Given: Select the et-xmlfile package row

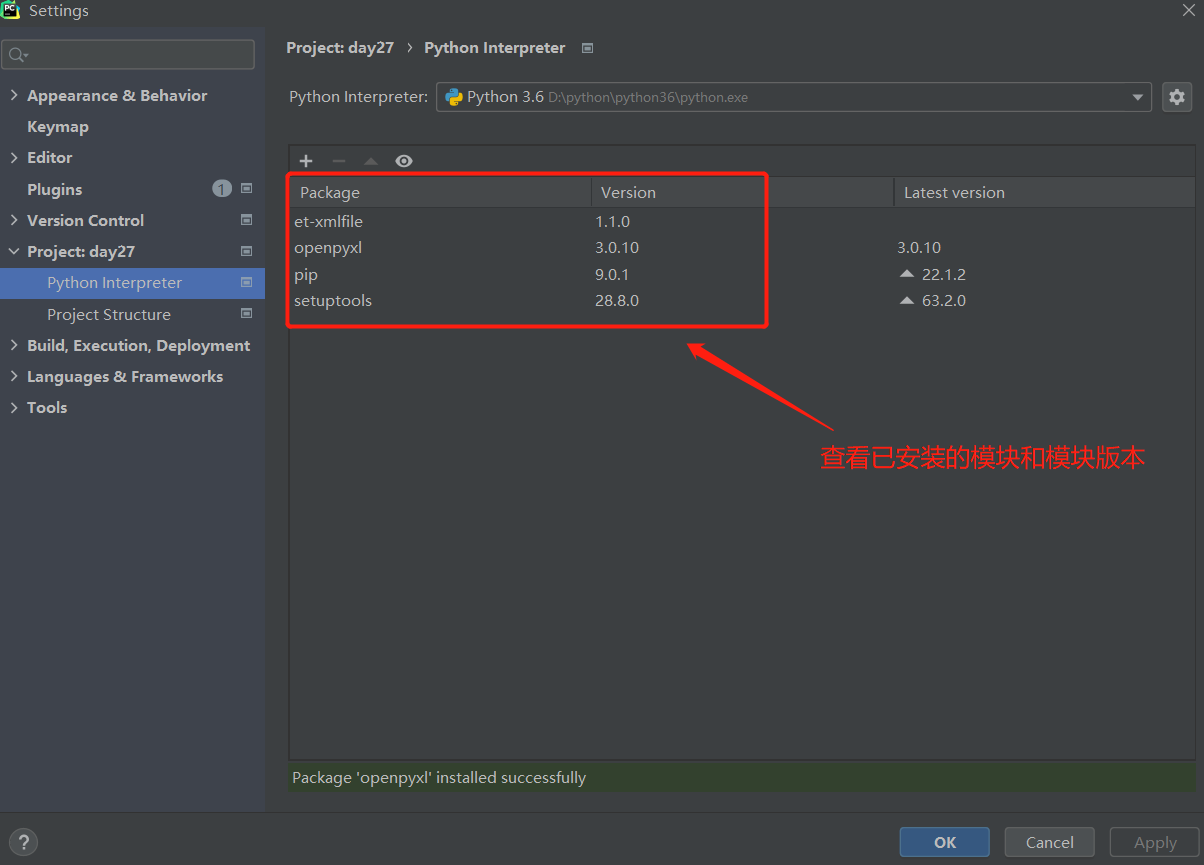Looking at the screenshot, I should click(742, 222).
